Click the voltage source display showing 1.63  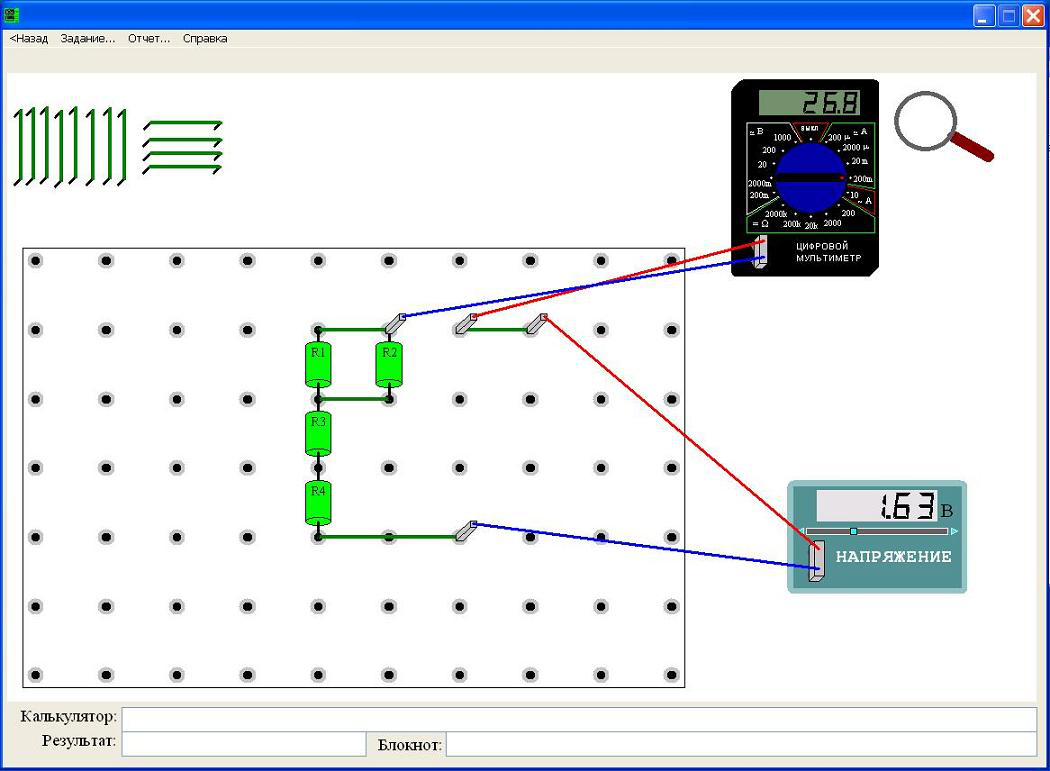877,506
